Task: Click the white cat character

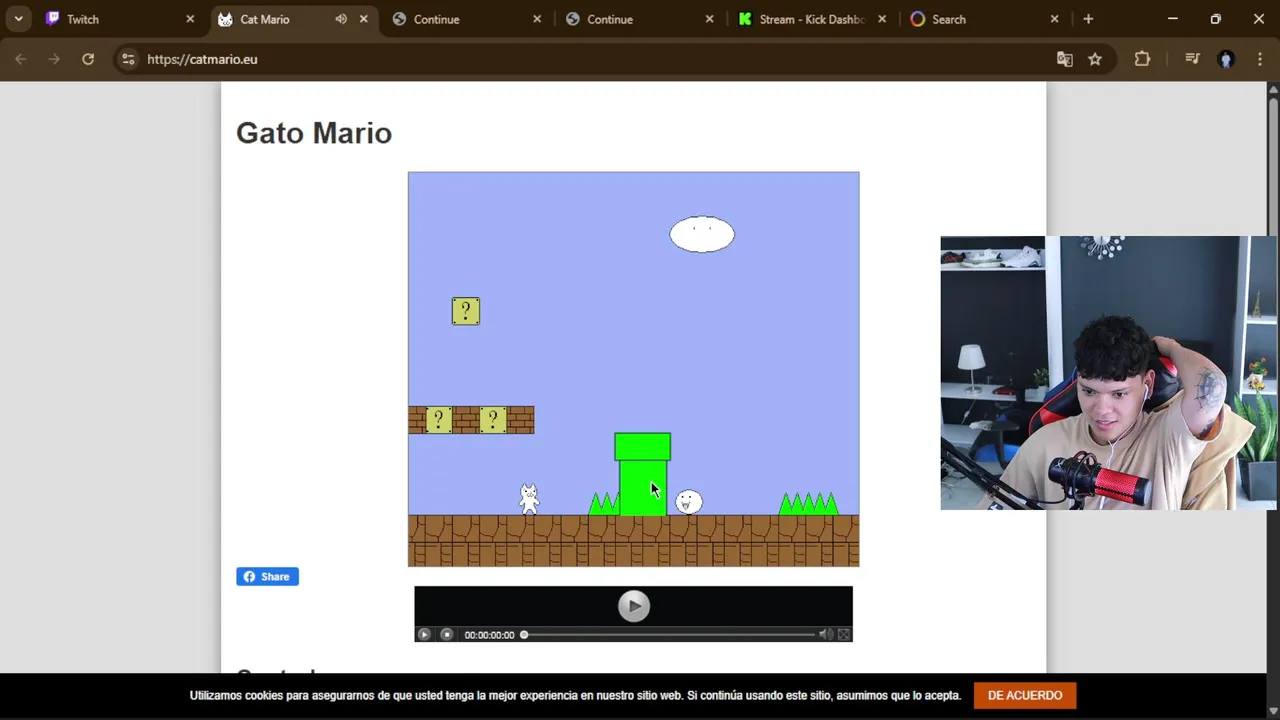Action: click(529, 499)
